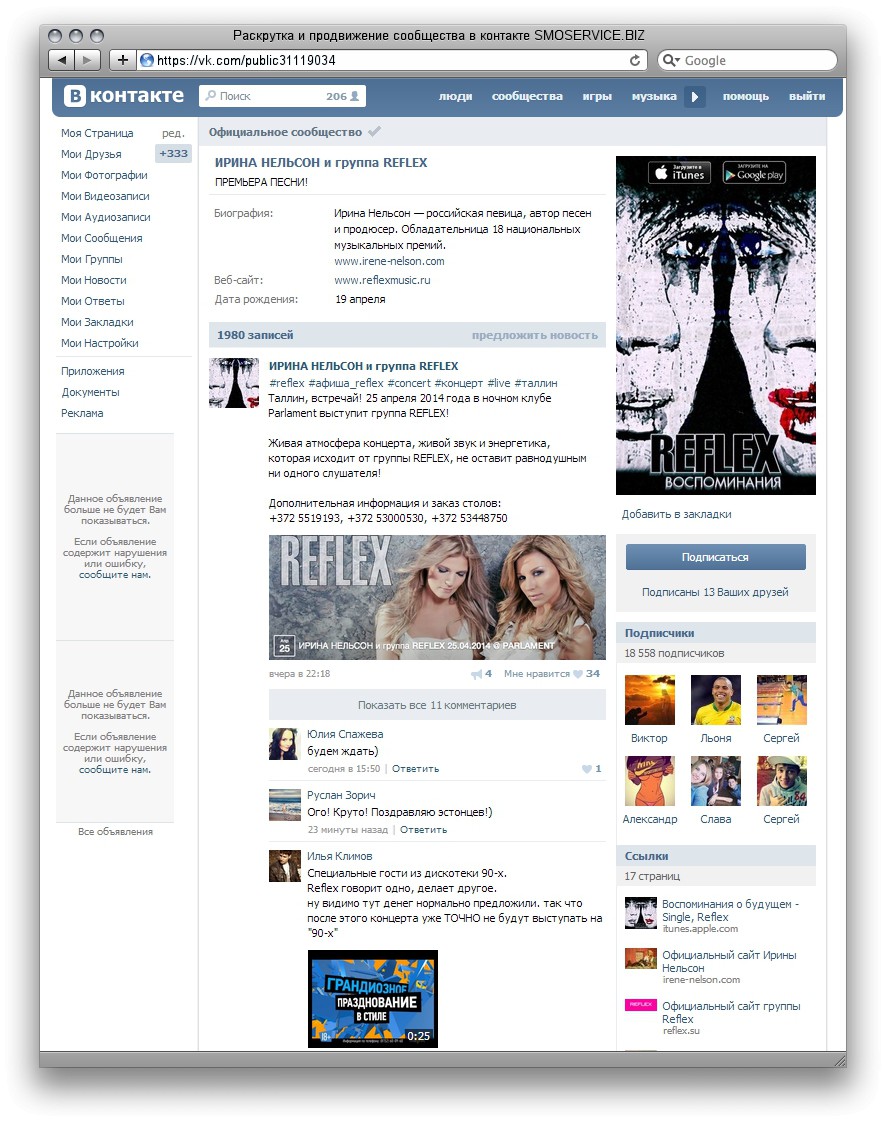Click the globe icon in address bar
This screenshot has width=886, height=1122.
click(x=147, y=60)
